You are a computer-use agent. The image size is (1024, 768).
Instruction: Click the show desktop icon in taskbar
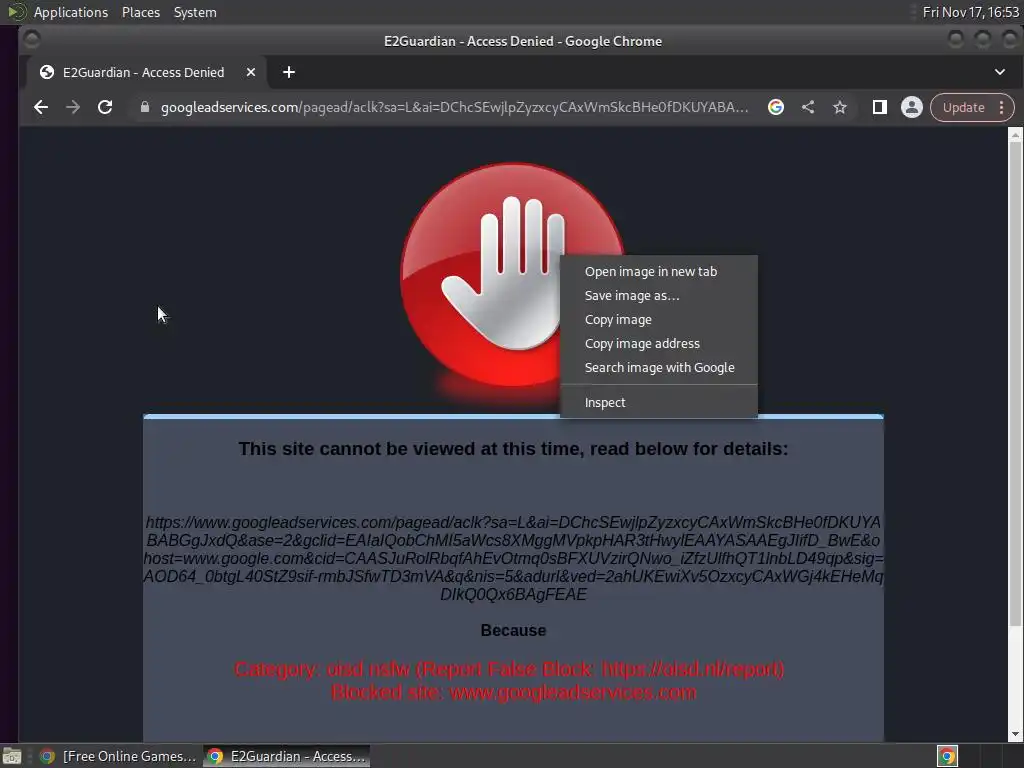12,756
